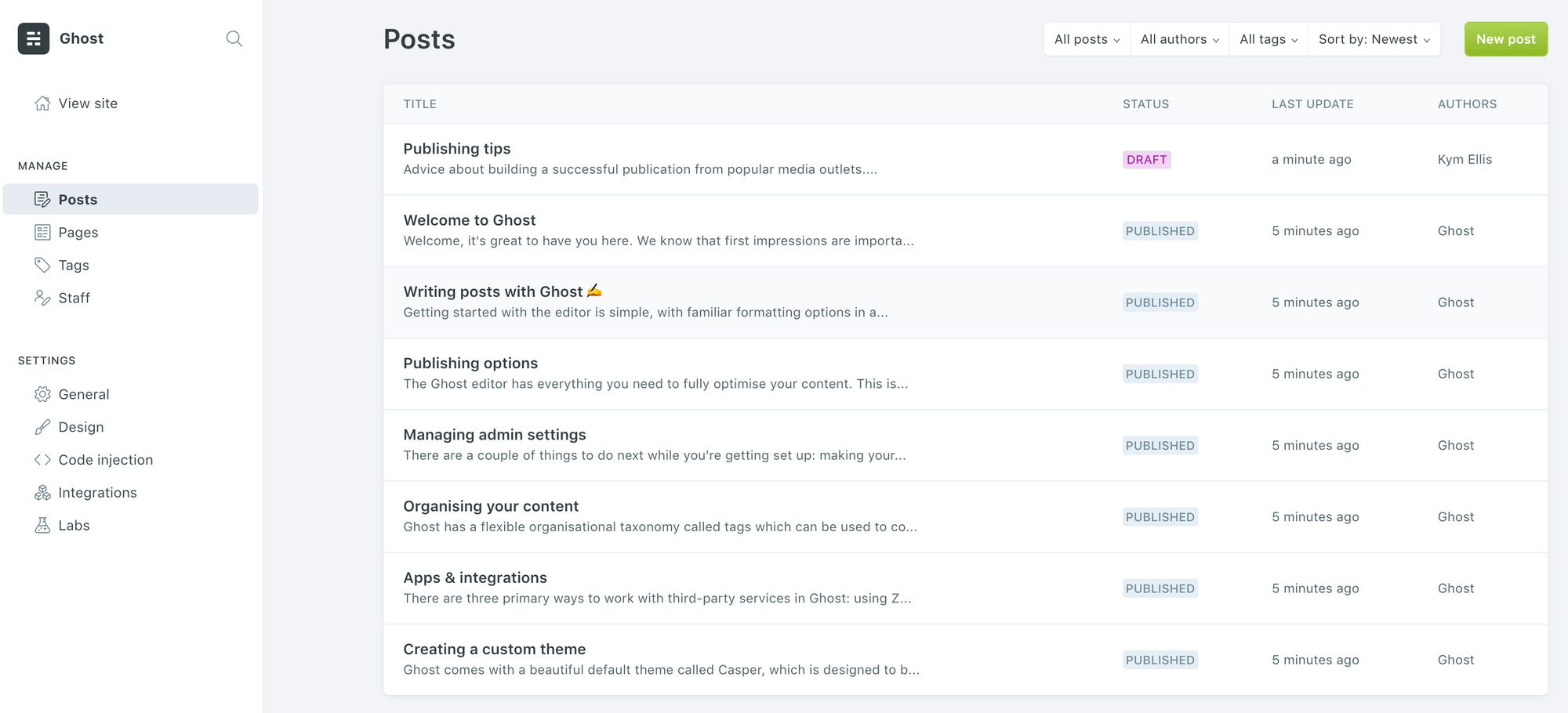This screenshot has height=713, width=1568.
Task: Click the Integrations cubes icon
Action: tap(42, 493)
